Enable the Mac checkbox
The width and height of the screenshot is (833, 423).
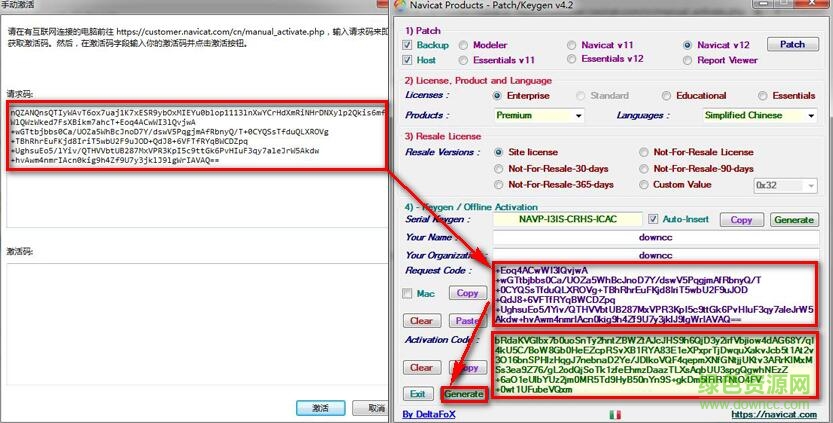click(x=408, y=293)
